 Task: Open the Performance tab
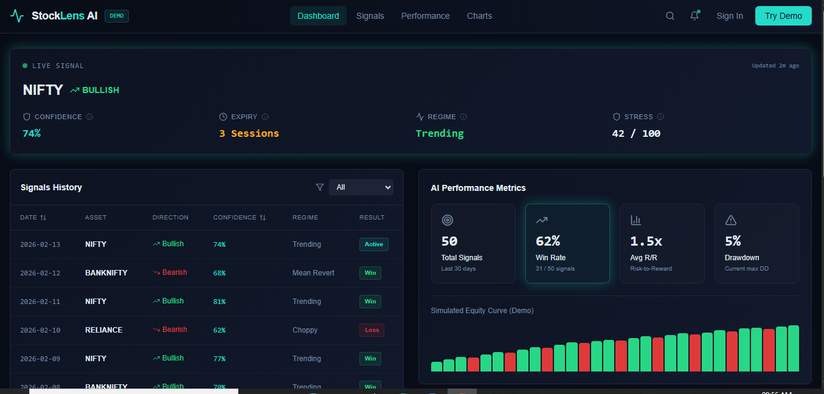pyautogui.click(x=425, y=16)
